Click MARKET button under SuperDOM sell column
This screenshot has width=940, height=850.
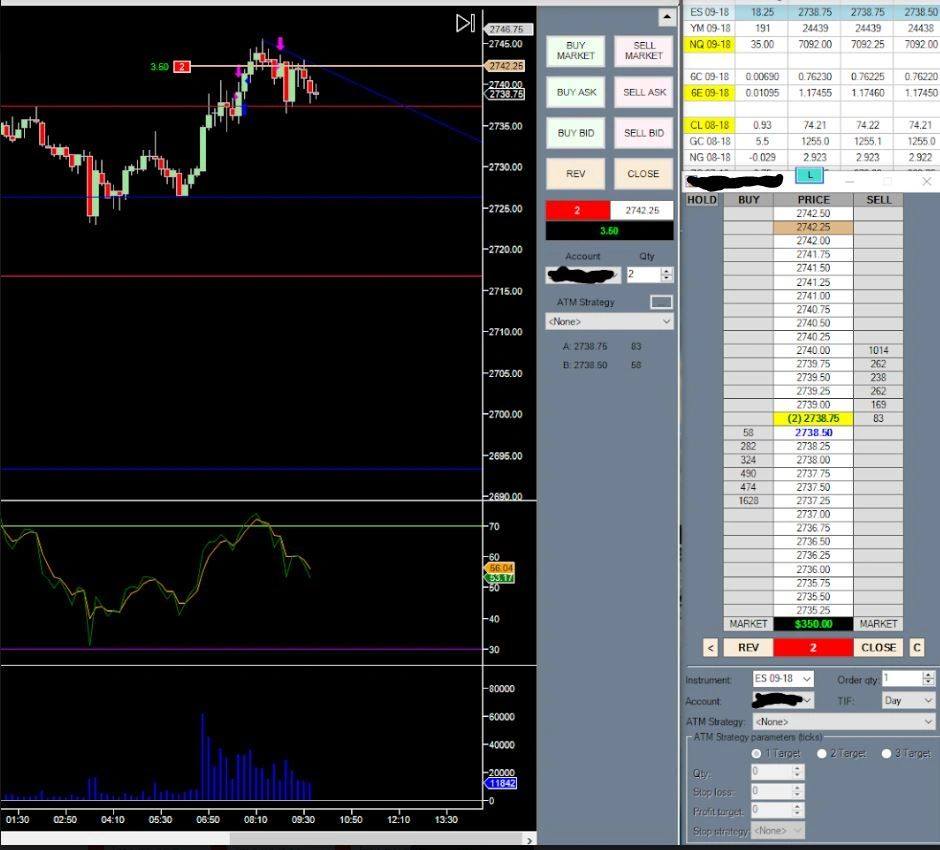click(x=878, y=624)
